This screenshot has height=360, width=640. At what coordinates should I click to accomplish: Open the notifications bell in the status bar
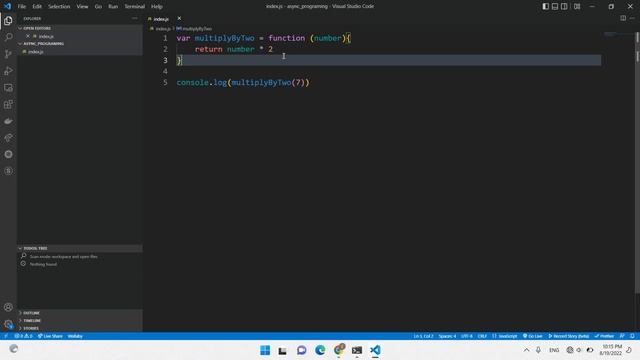pyautogui.click(x=632, y=336)
